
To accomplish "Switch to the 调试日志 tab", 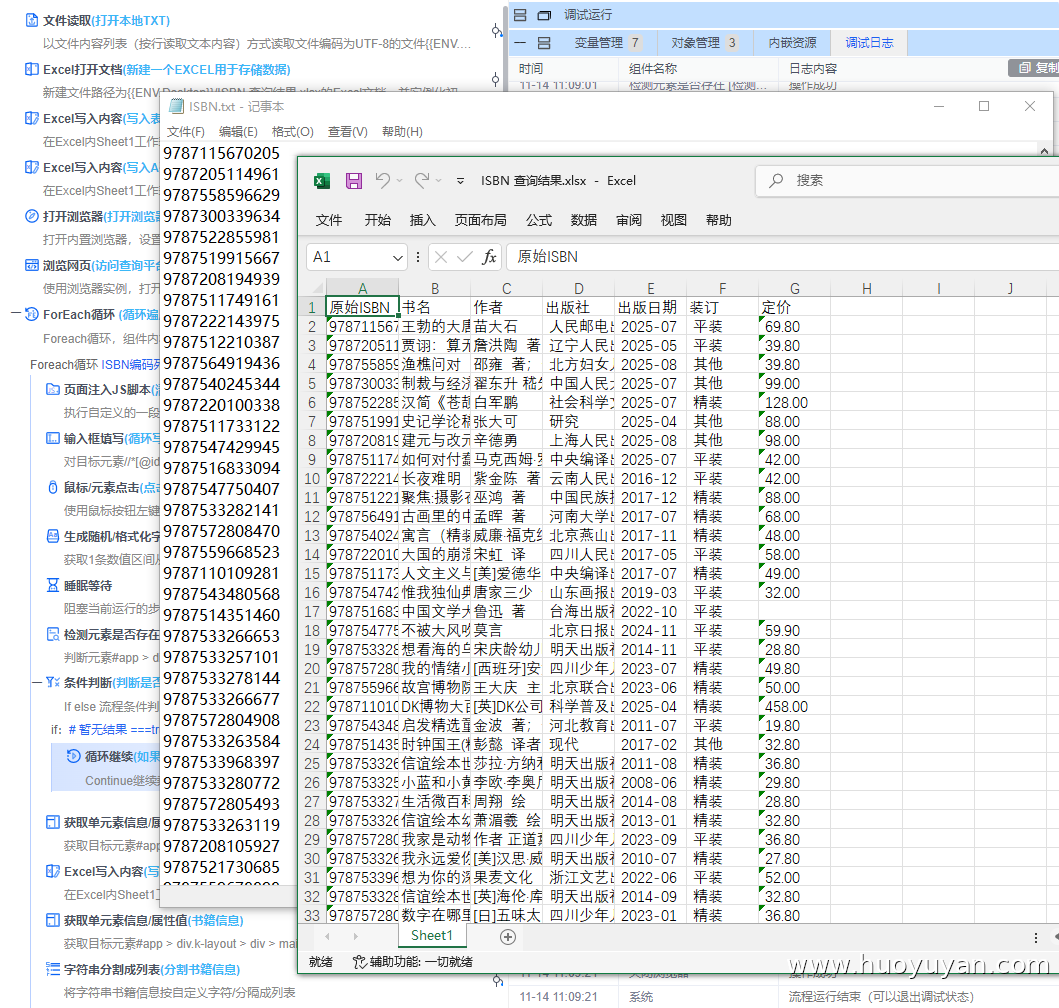I will point(869,43).
